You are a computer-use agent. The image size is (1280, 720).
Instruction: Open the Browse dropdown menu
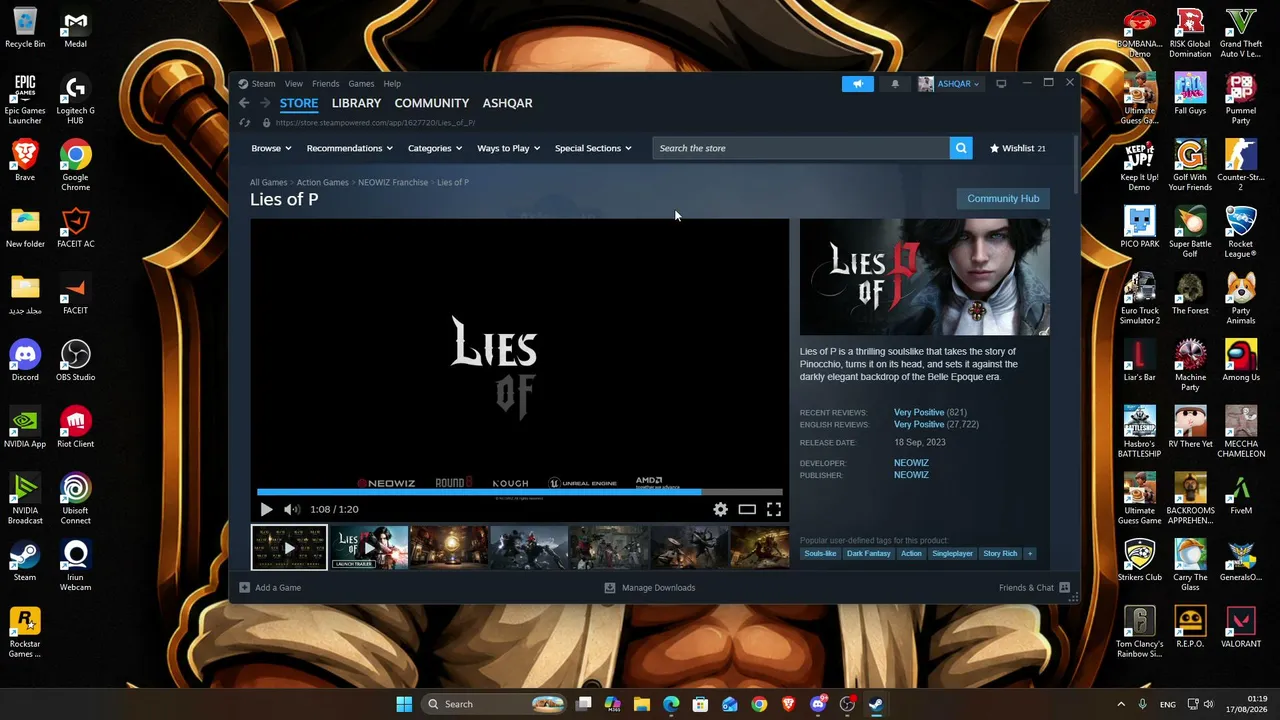271,148
